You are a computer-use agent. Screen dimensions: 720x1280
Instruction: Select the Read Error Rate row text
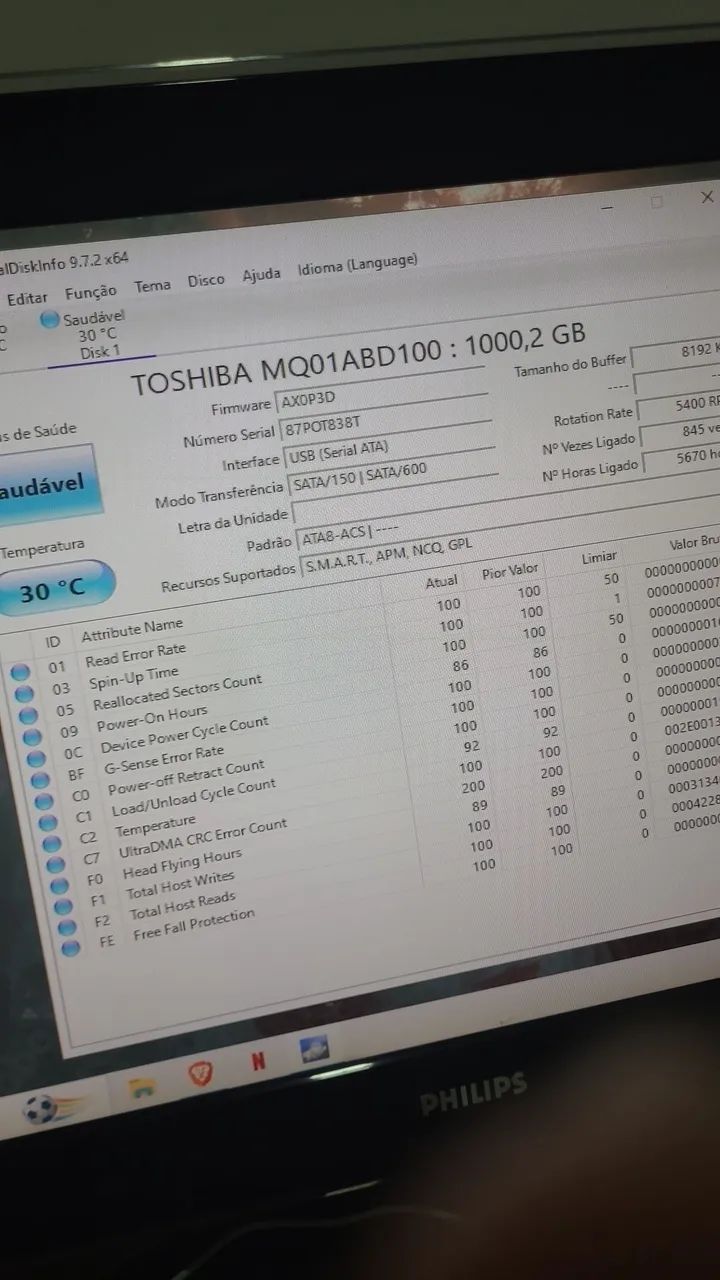(136, 655)
